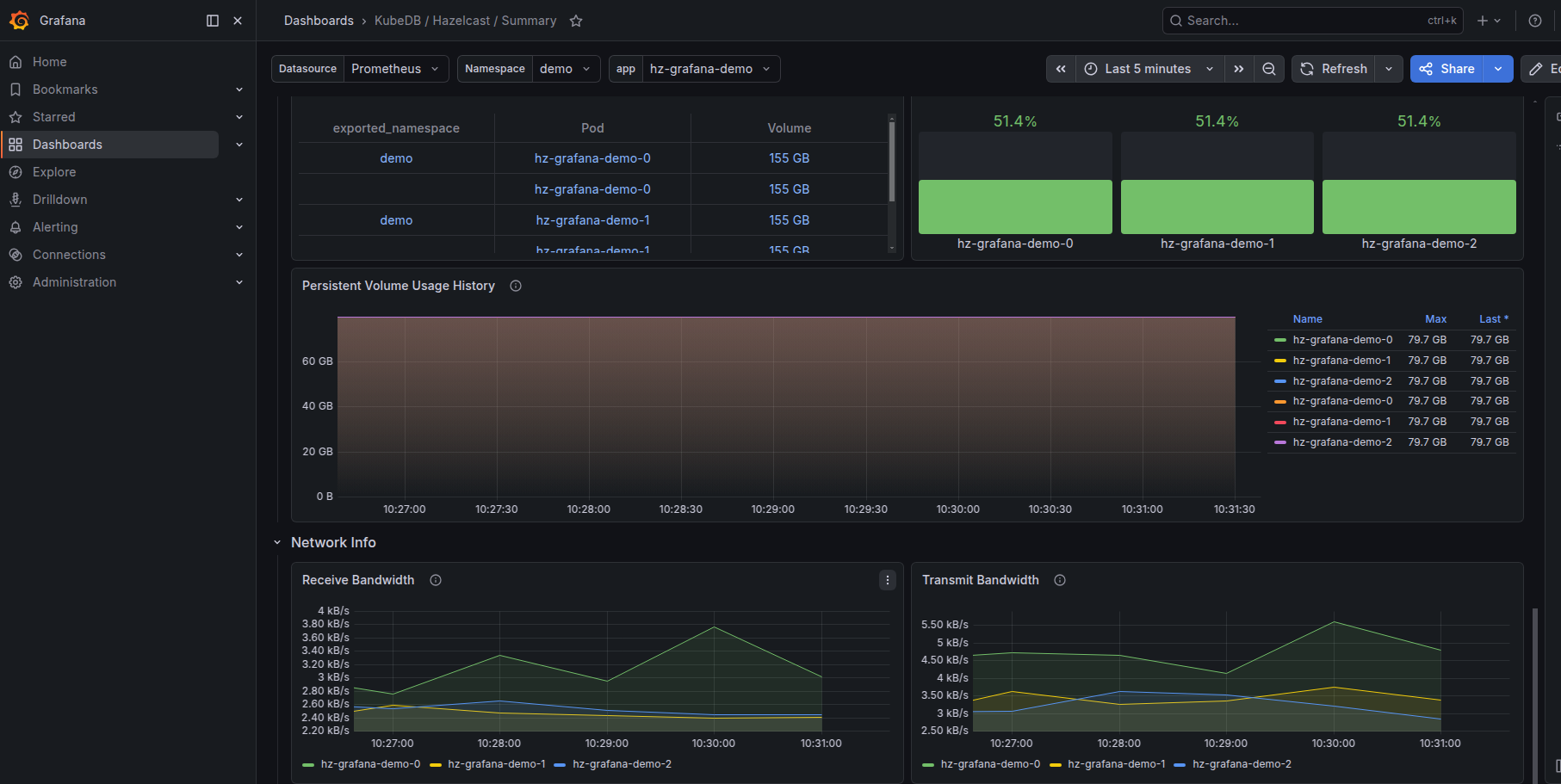
Task: Click the hz-grafana-demo-2 green gauge bar
Action: [x=1419, y=207]
